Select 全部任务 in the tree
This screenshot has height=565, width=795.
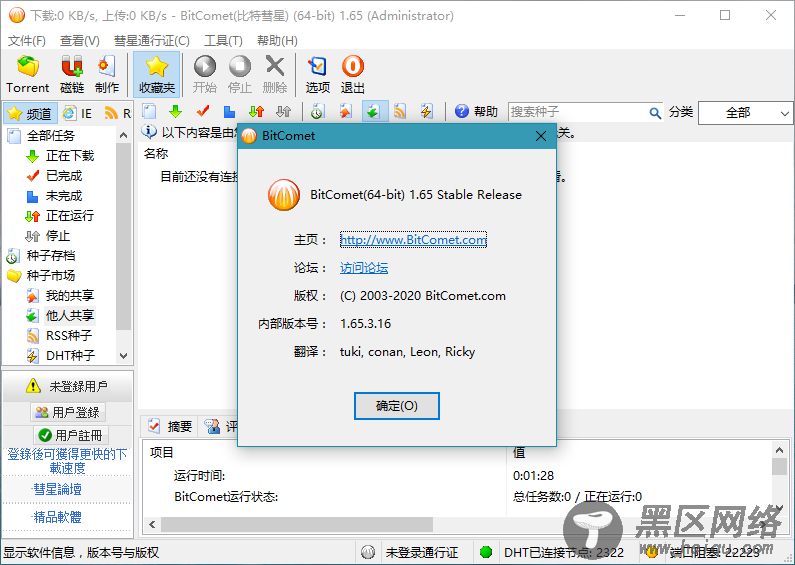(x=50, y=135)
